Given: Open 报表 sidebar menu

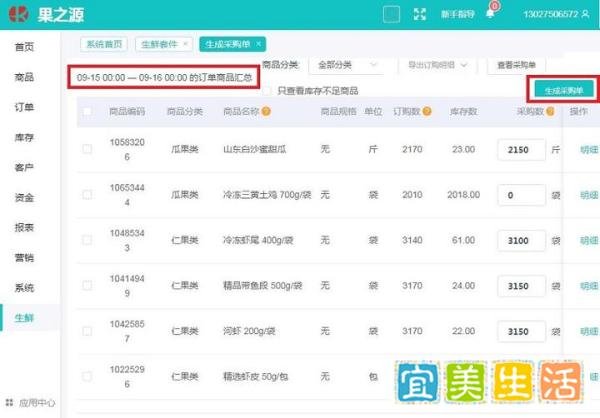Looking at the screenshot, I should 24,227.
